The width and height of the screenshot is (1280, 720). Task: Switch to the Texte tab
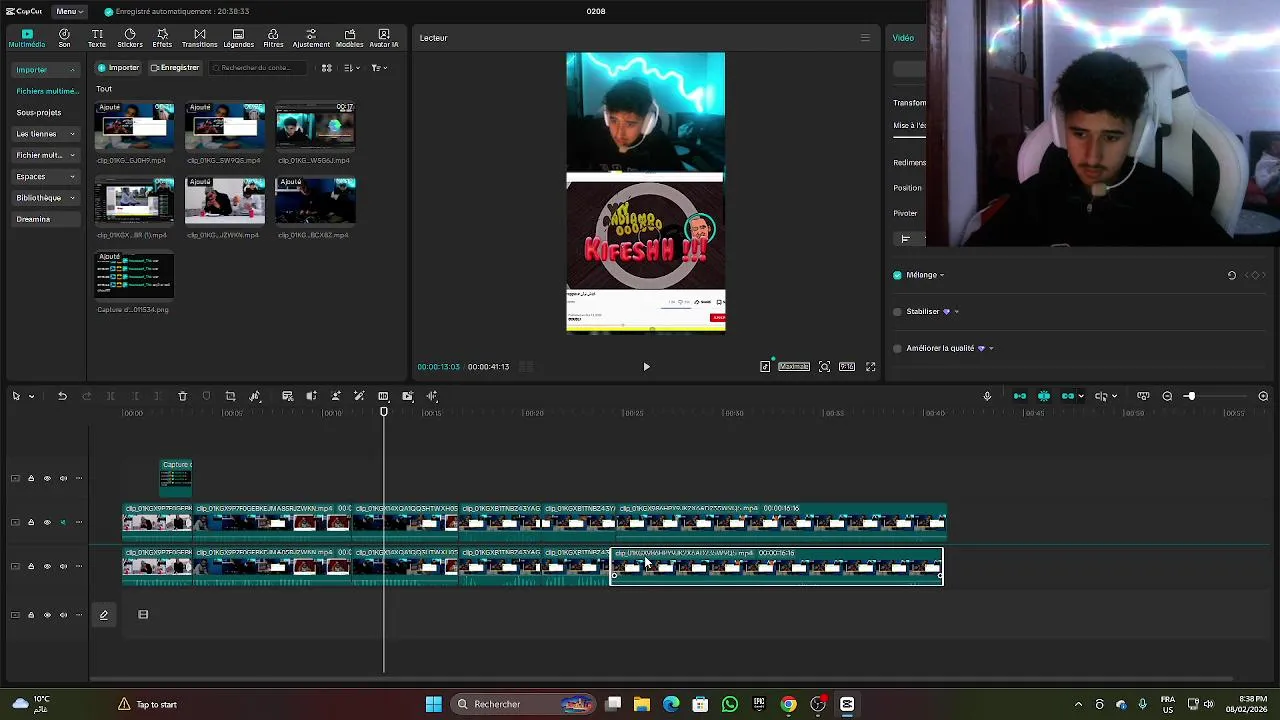point(97,38)
